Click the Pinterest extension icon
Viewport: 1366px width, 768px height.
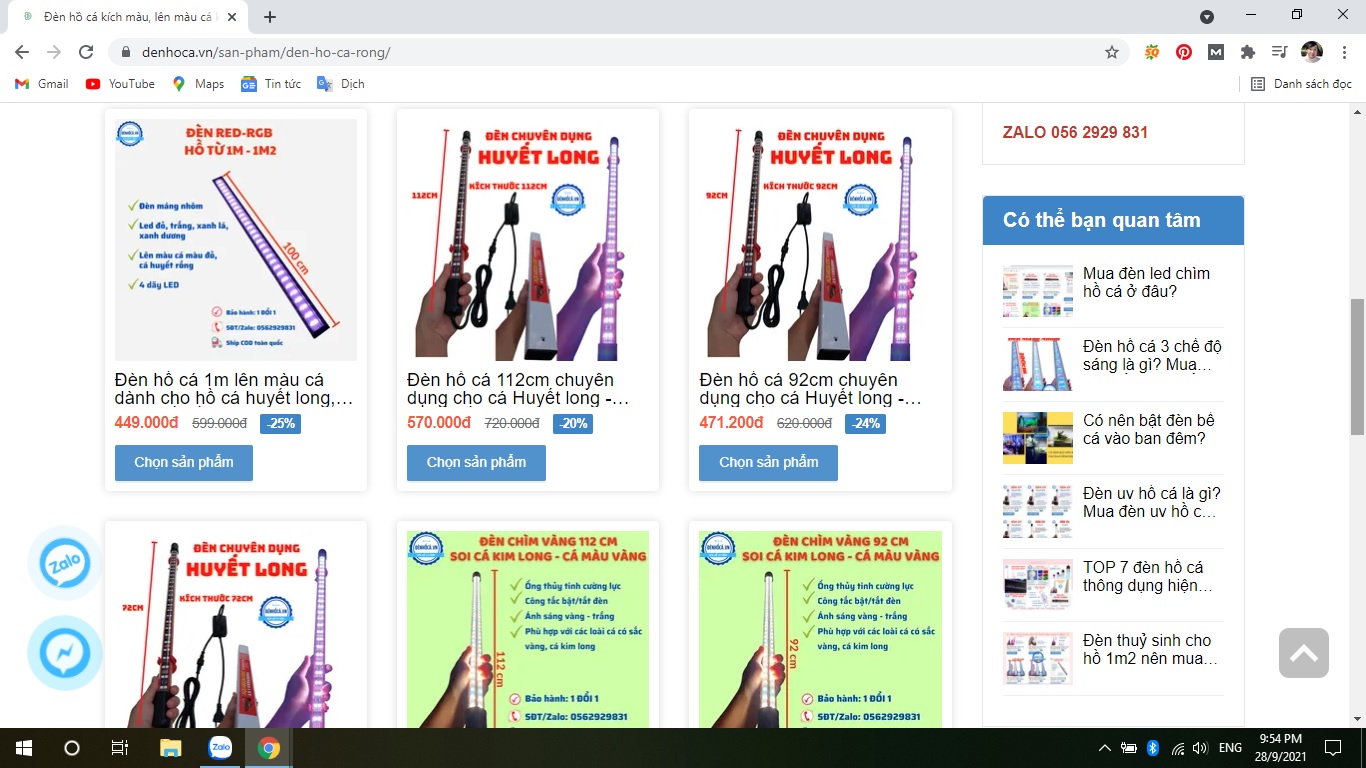coord(1184,52)
